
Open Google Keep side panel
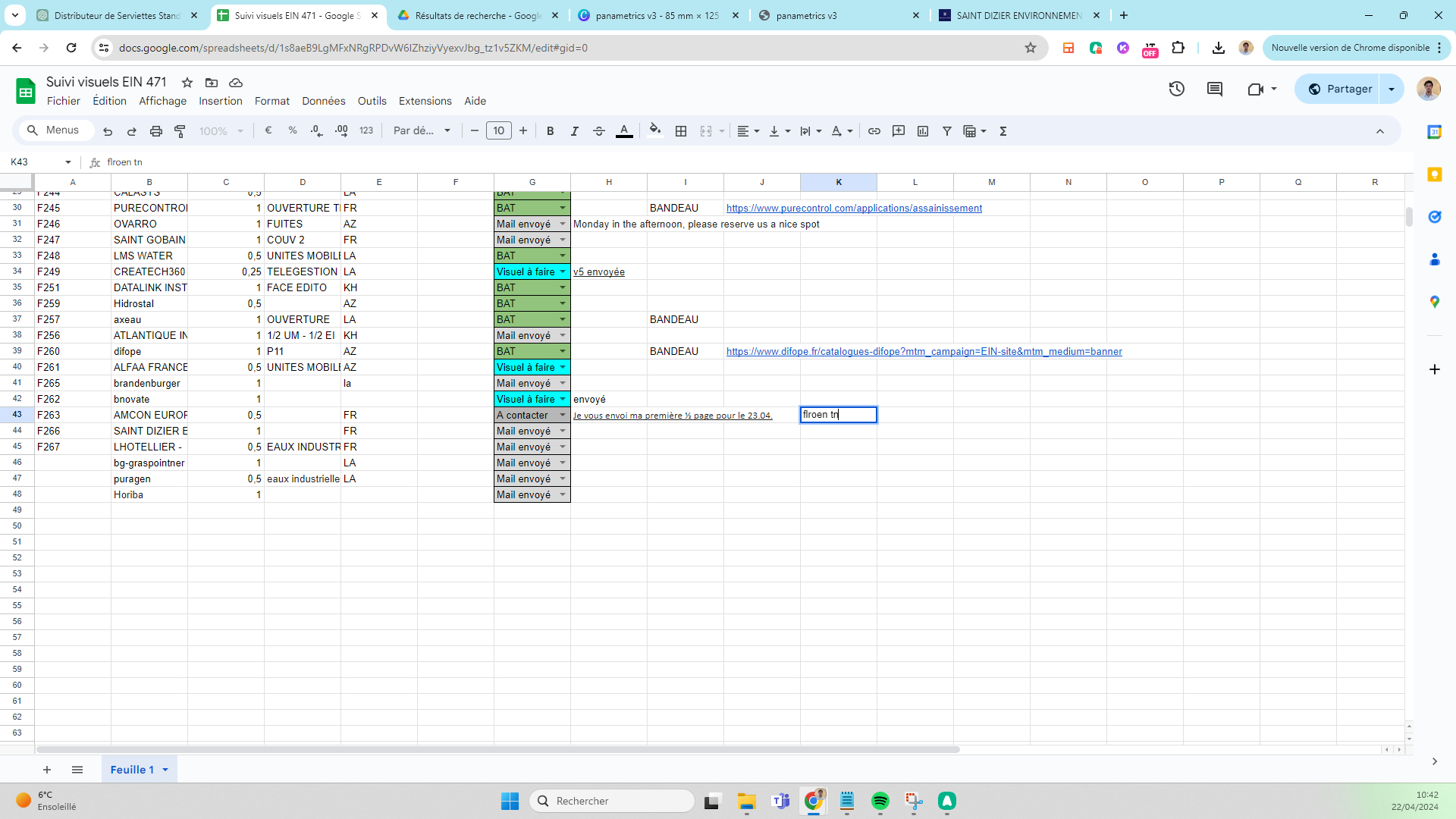coord(1435,174)
